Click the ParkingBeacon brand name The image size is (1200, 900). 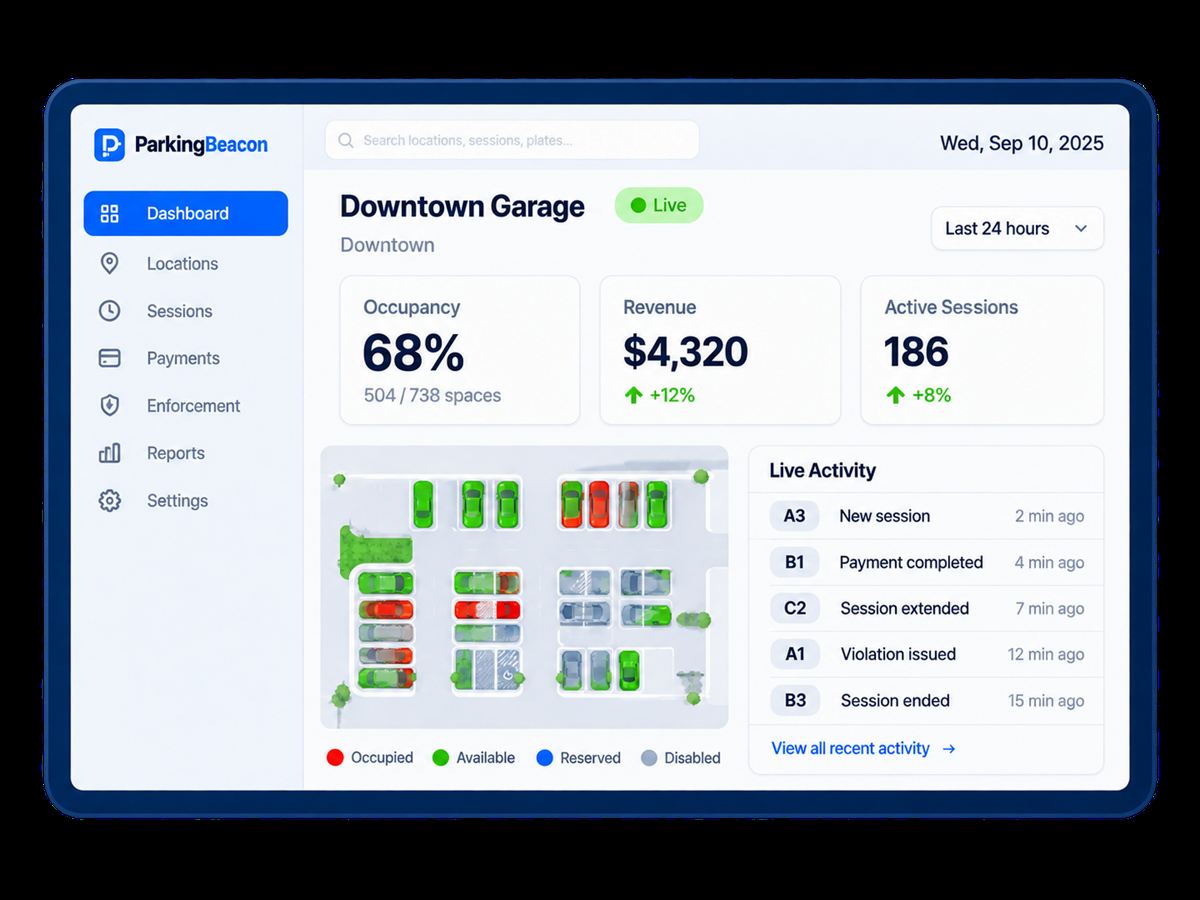[201, 145]
